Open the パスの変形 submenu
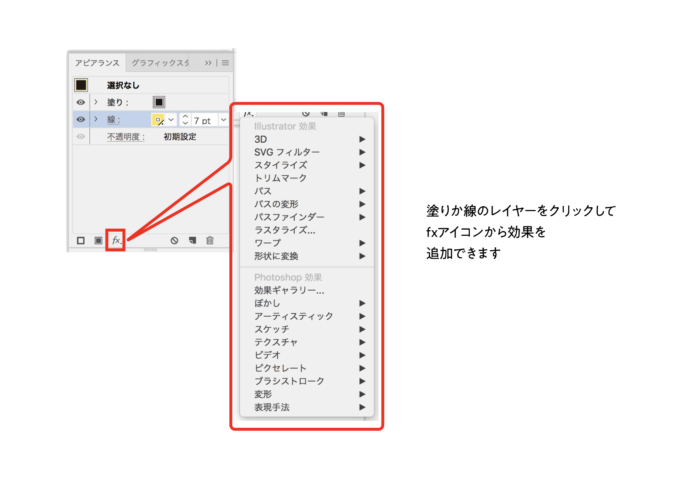The image size is (700, 479). click(x=307, y=204)
